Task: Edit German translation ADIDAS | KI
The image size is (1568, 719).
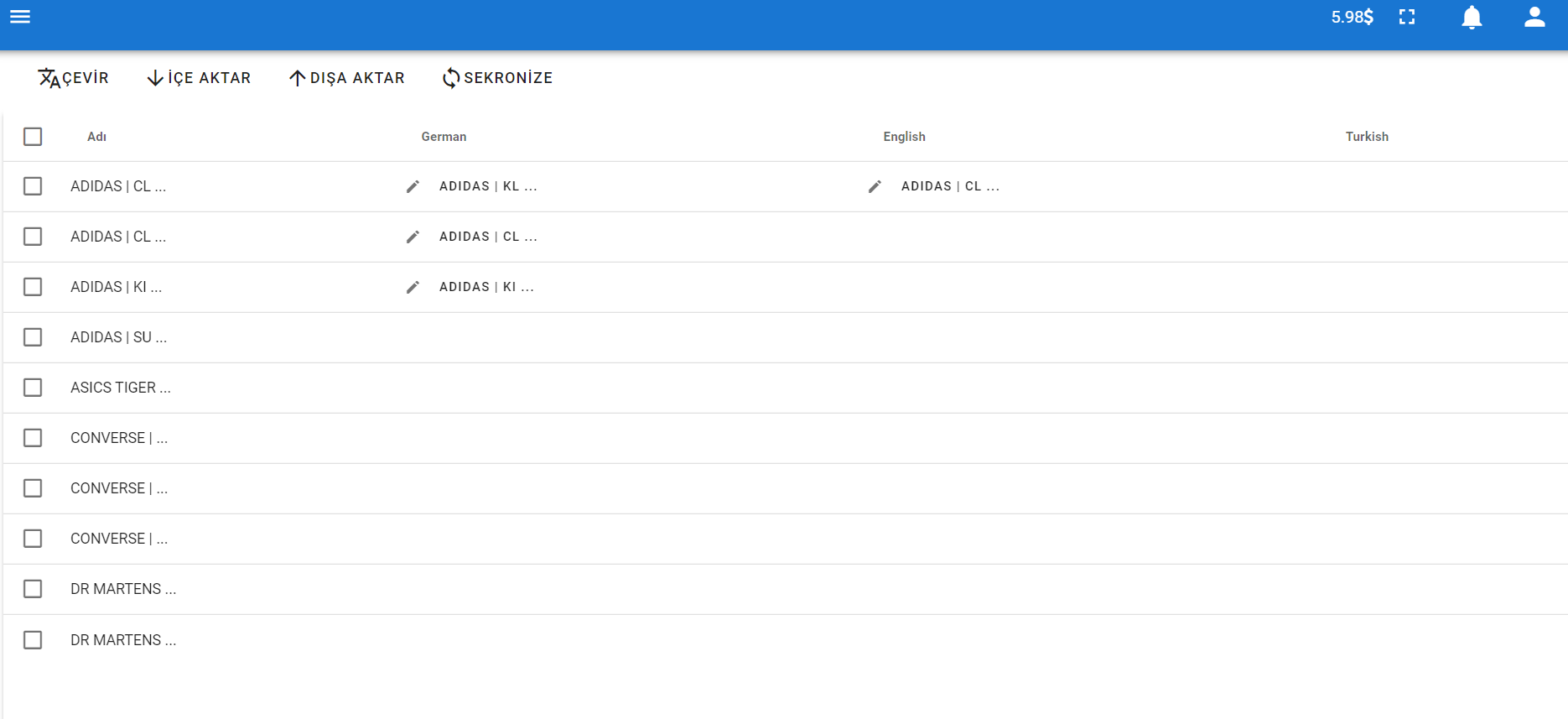Action: click(413, 287)
